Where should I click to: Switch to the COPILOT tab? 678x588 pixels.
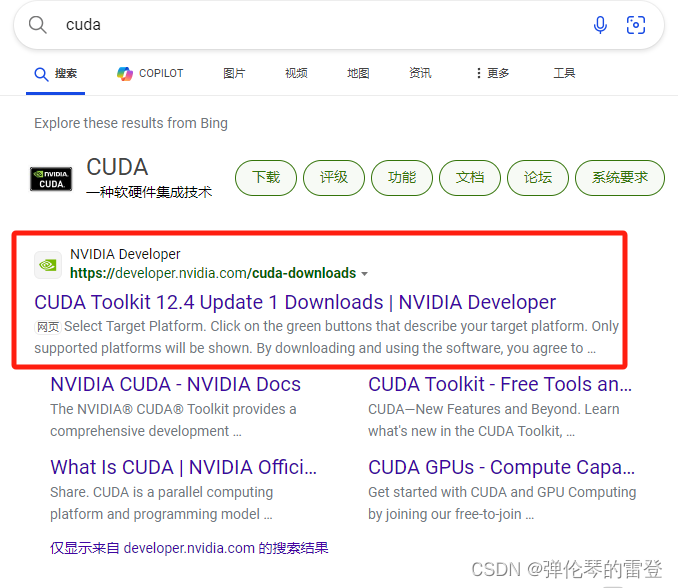pyautogui.click(x=150, y=74)
